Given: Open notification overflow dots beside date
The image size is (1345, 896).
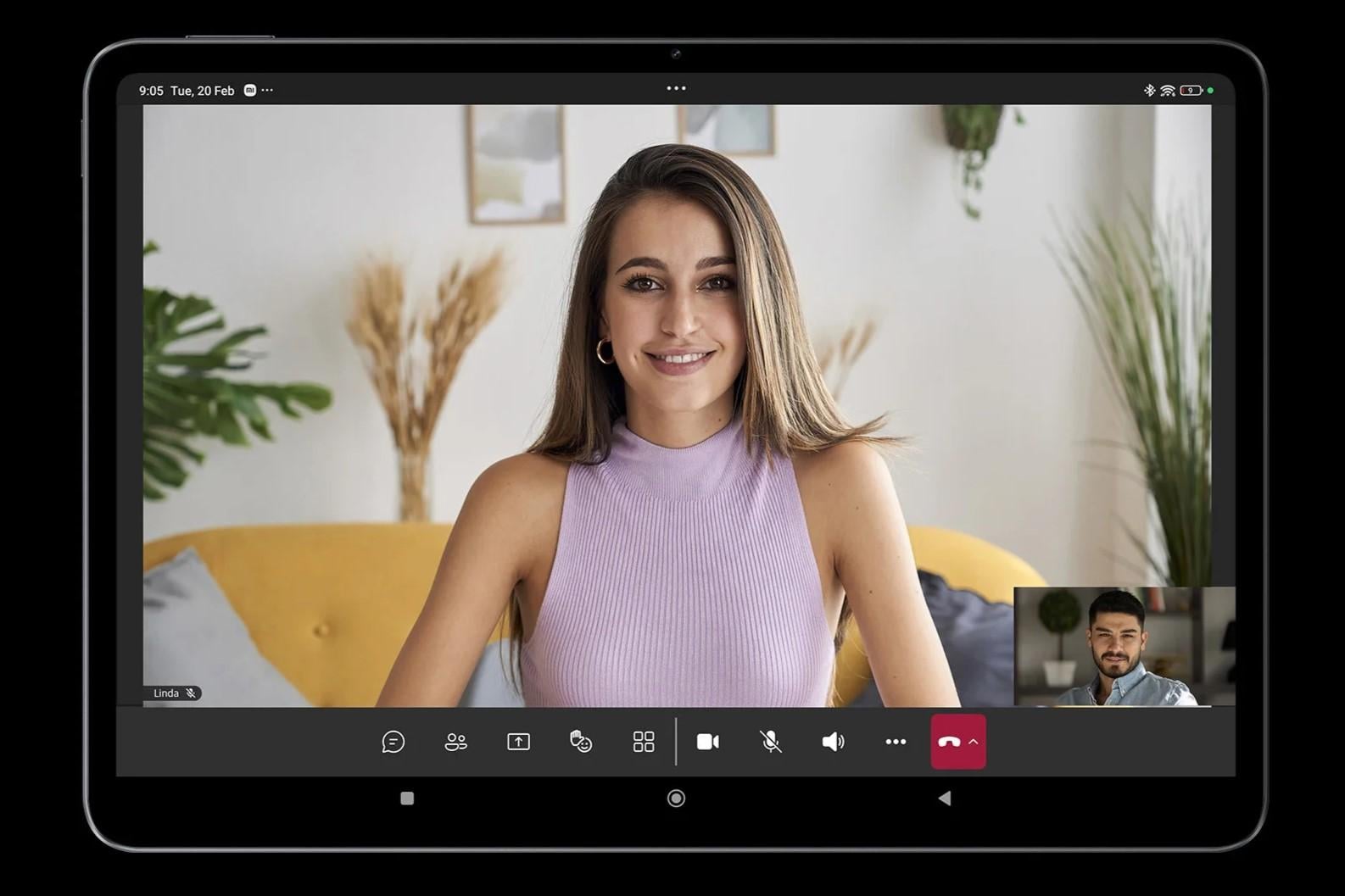Looking at the screenshot, I should (268, 90).
